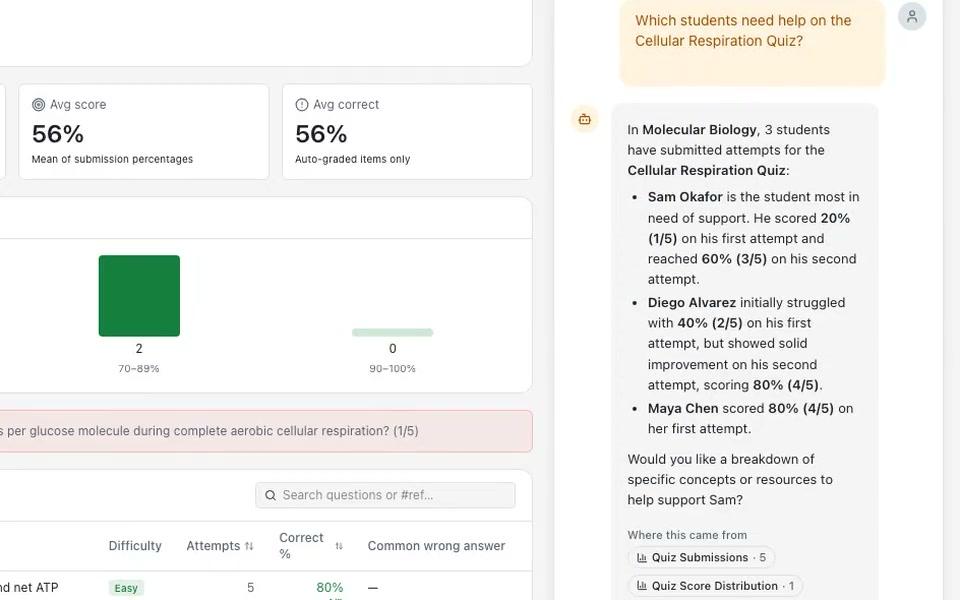Image resolution: width=960 pixels, height=600 pixels.
Task: Click the Common wrong answer column header
Action: 437,546
